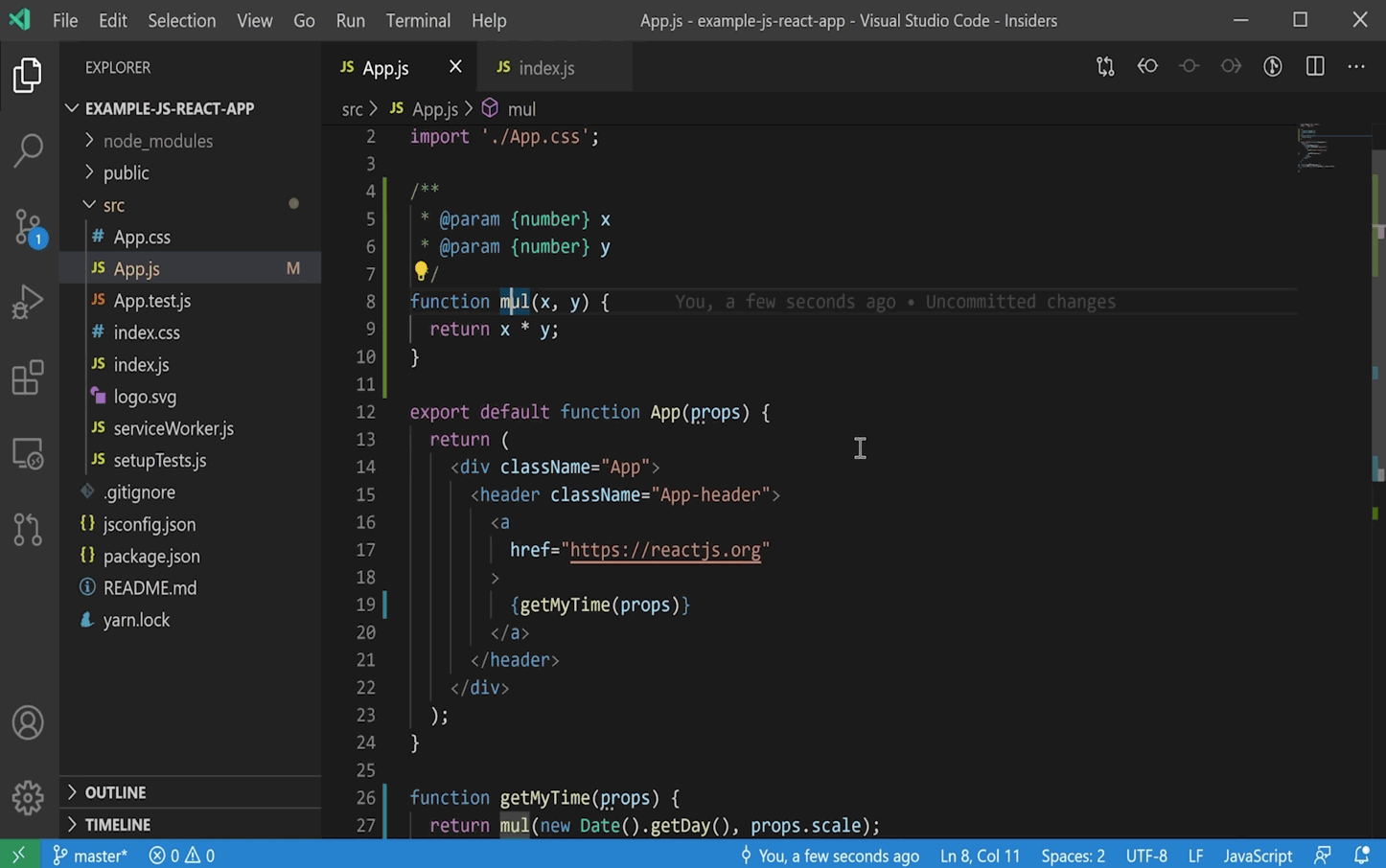Open the Run and Debug view
Viewport: 1386px width, 868px height.
tap(28, 302)
